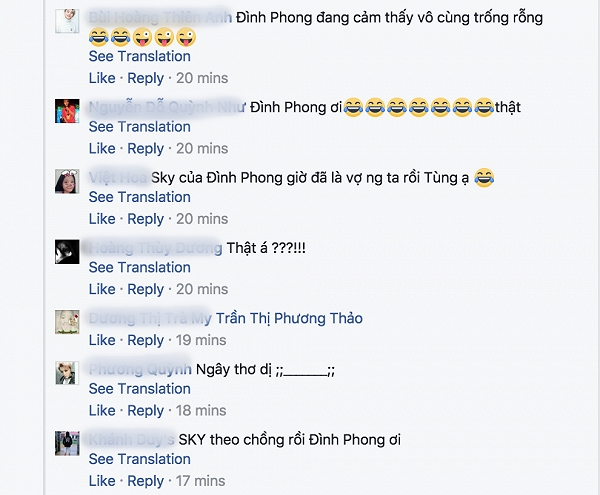This screenshot has width=600, height=495.
Task: Reply to the comment posted 18 mins ago
Action: [145, 411]
